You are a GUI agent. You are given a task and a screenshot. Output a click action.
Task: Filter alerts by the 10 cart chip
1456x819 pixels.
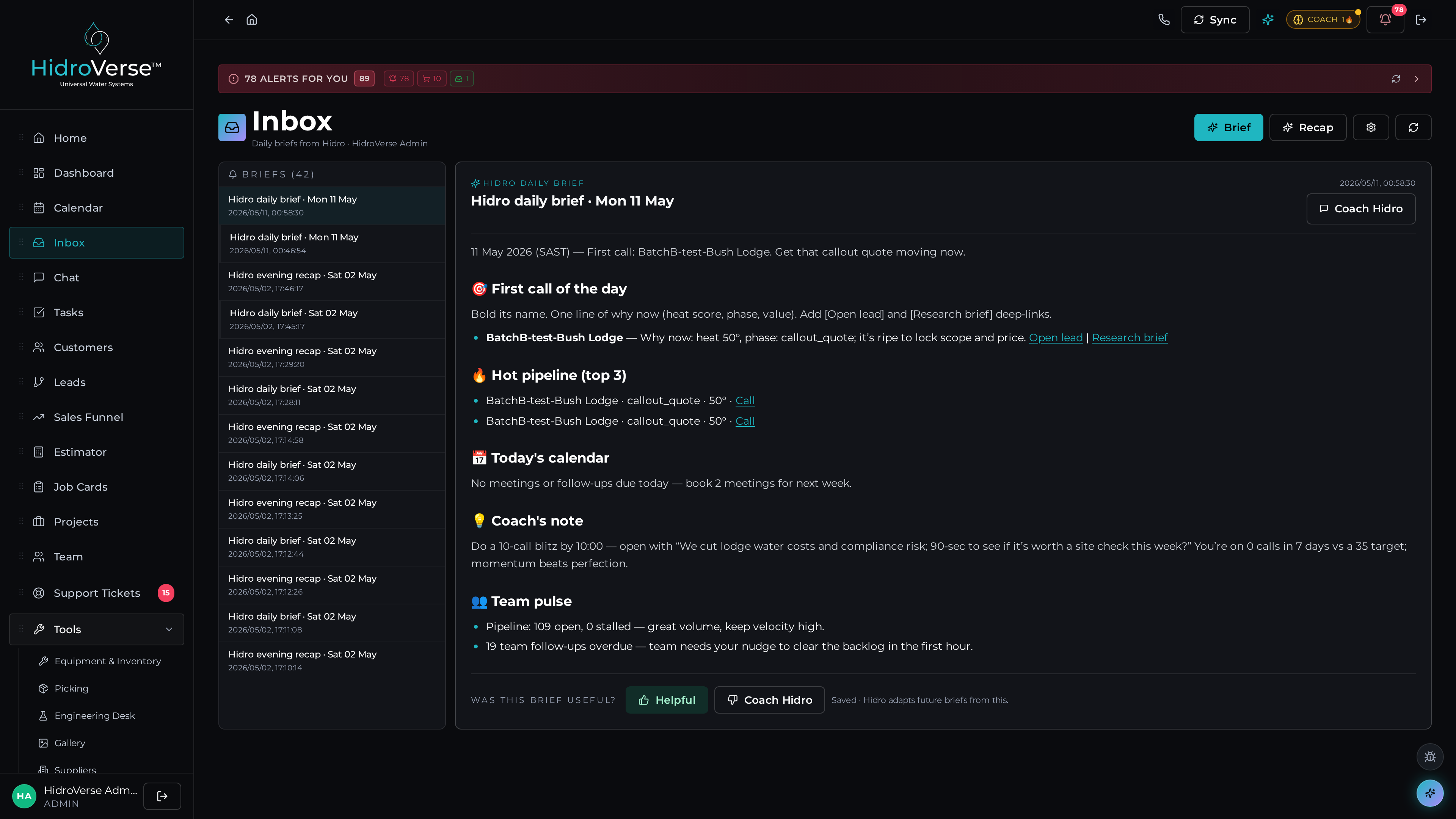tap(432, 78)
